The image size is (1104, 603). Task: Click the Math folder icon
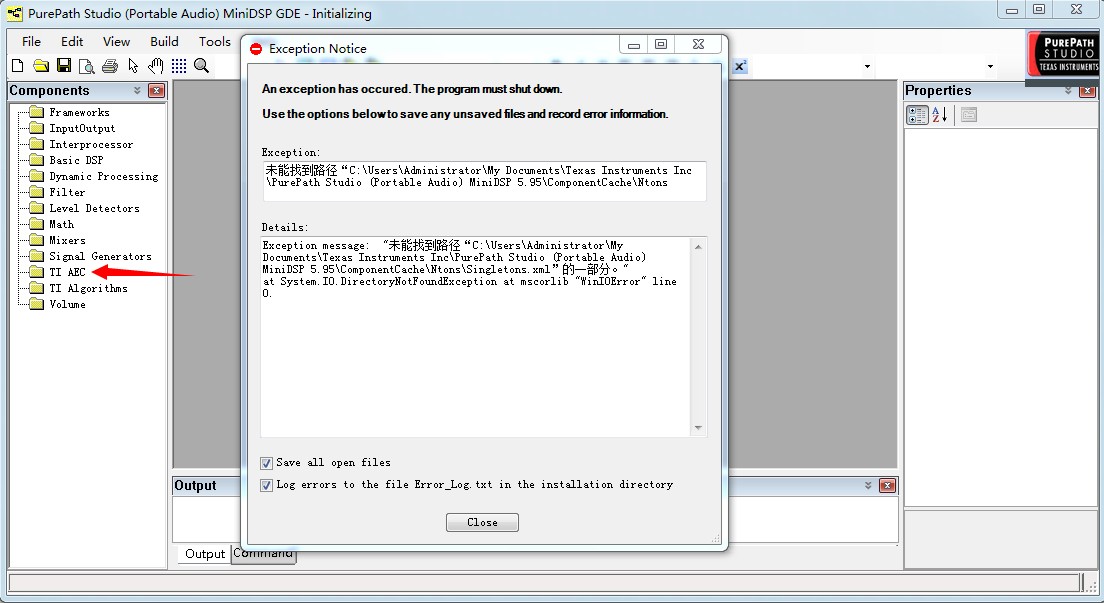click(37, 224)
